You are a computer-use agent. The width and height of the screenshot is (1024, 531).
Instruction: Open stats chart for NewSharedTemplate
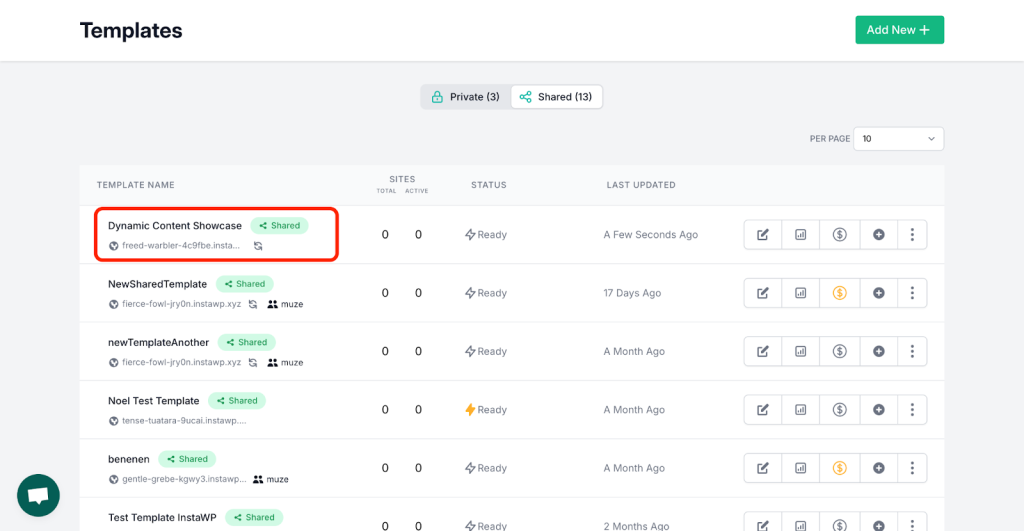tap(800, 293)
